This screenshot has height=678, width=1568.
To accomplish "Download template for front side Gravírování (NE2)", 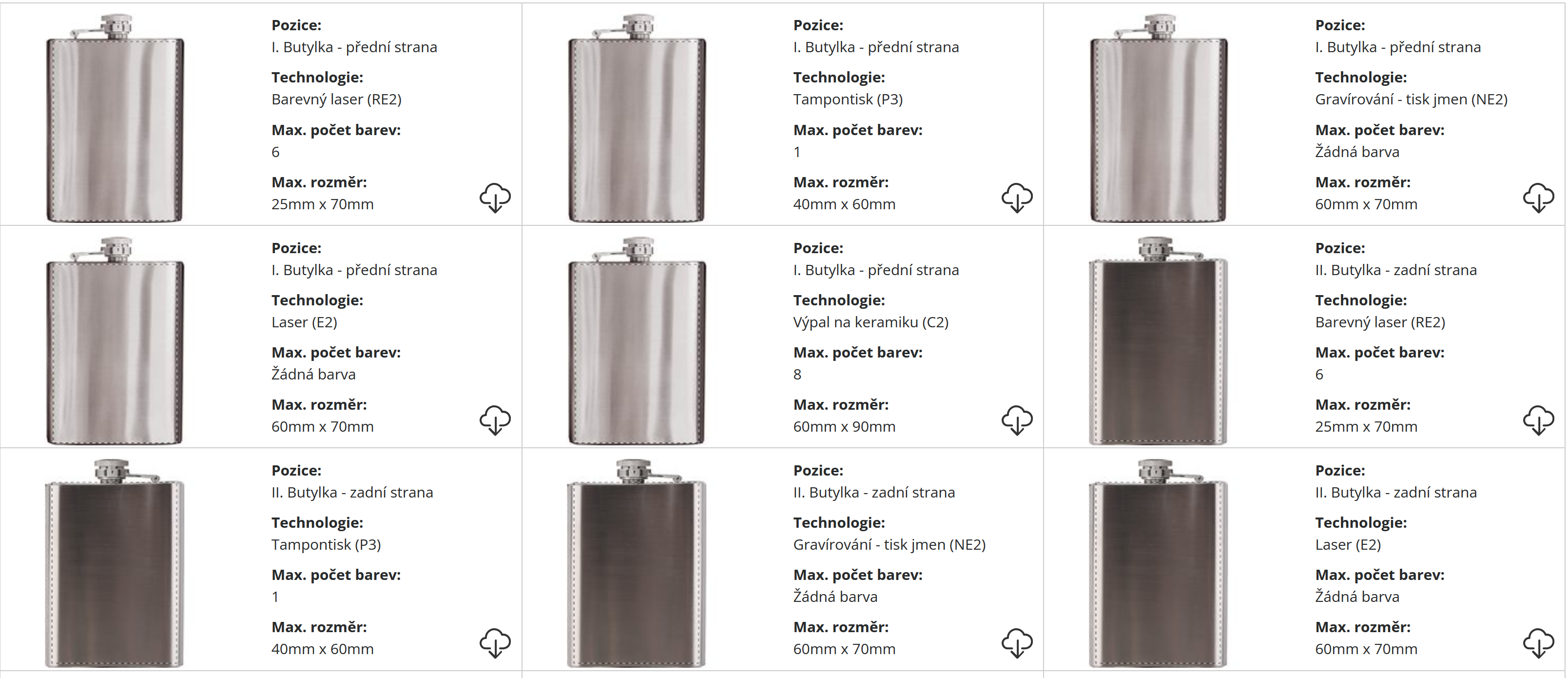I will [x=1538, y=198].
